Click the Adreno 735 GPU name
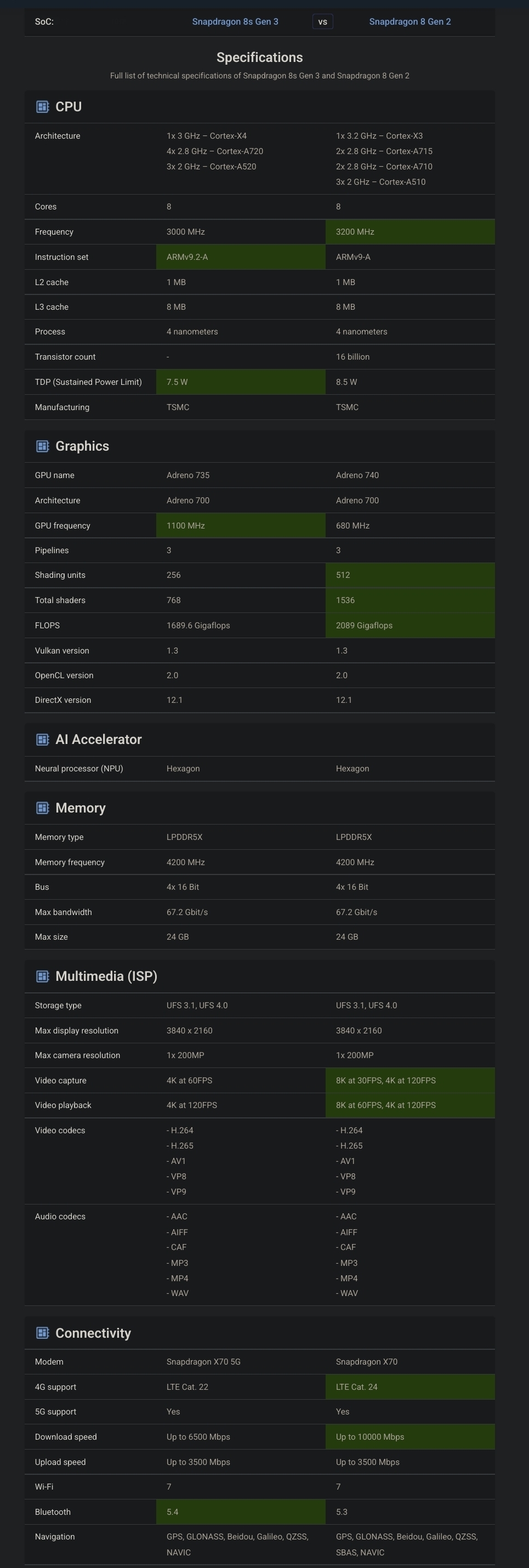This screenshot has width=529, height=1568. [x=188, y=475]
